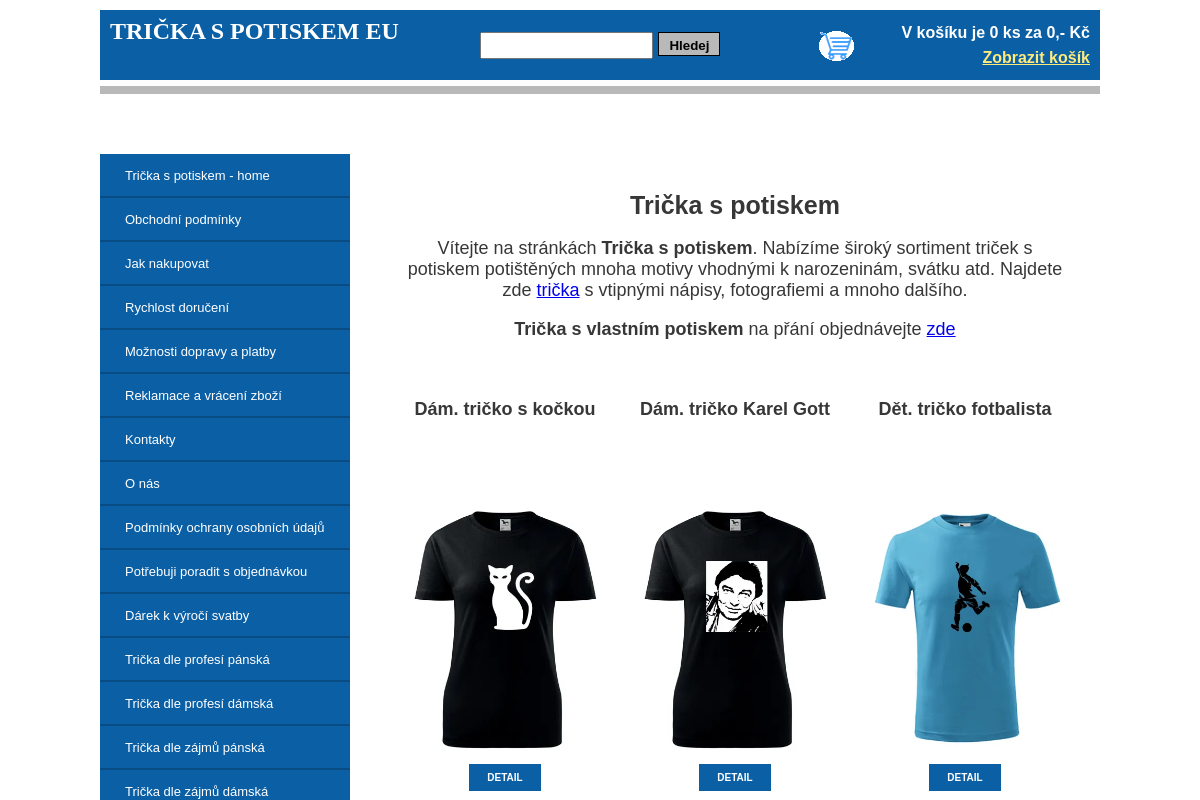Open Reklamace a vrácení zboží menu item
Screen dimensions: 1200x800
(225, 395)
